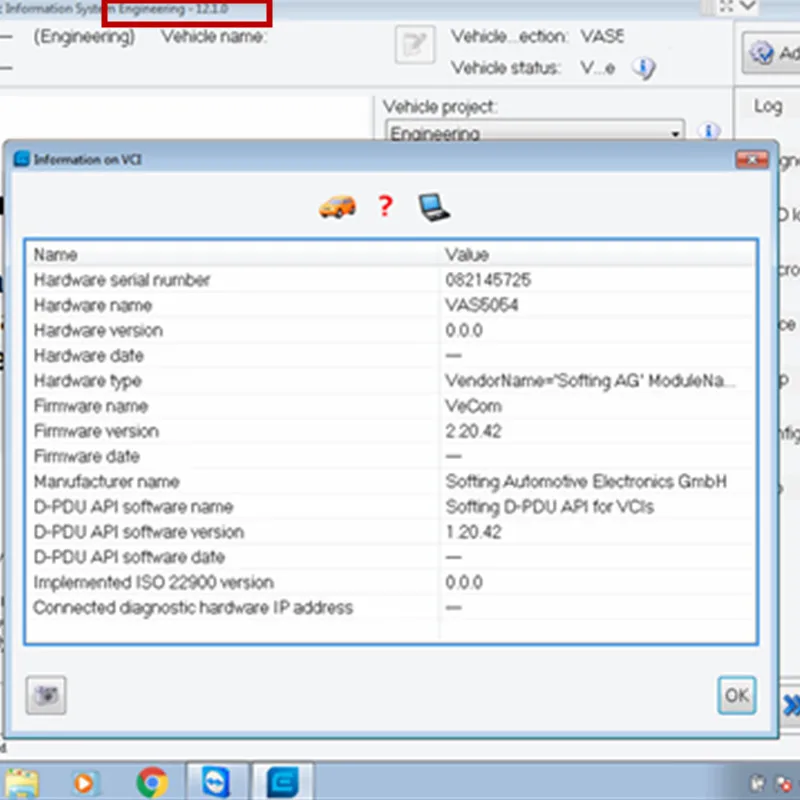Select the Hardware date row label
This screenshot has width=800, height=800.
[x=88, y=356]
